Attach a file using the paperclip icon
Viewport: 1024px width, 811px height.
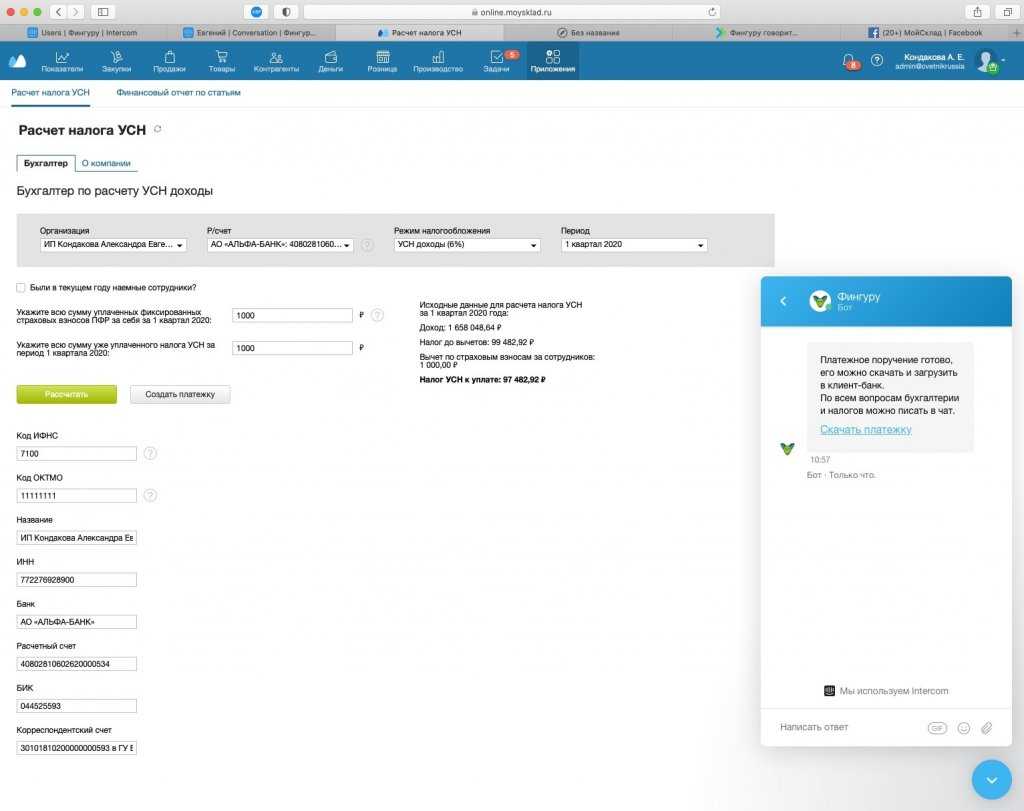(x=986, y=728)
